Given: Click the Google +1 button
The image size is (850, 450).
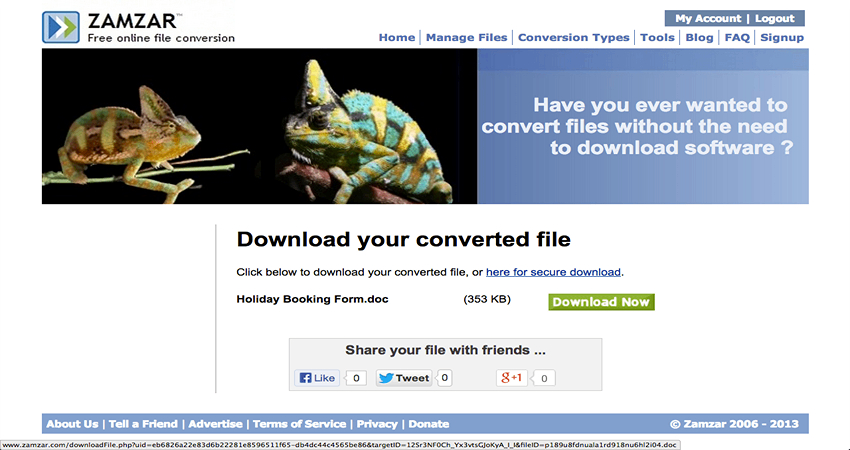Looking at the screenshot, I should 511,378.
